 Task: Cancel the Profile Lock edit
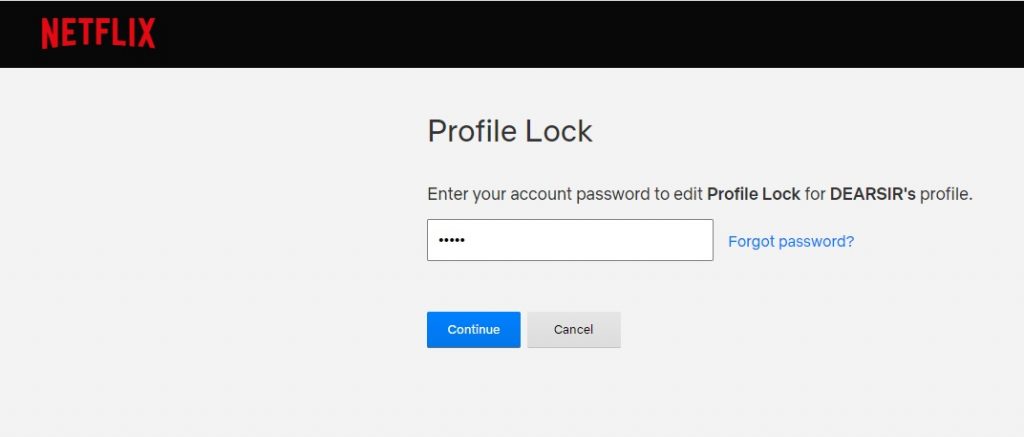tap(573, 329)
